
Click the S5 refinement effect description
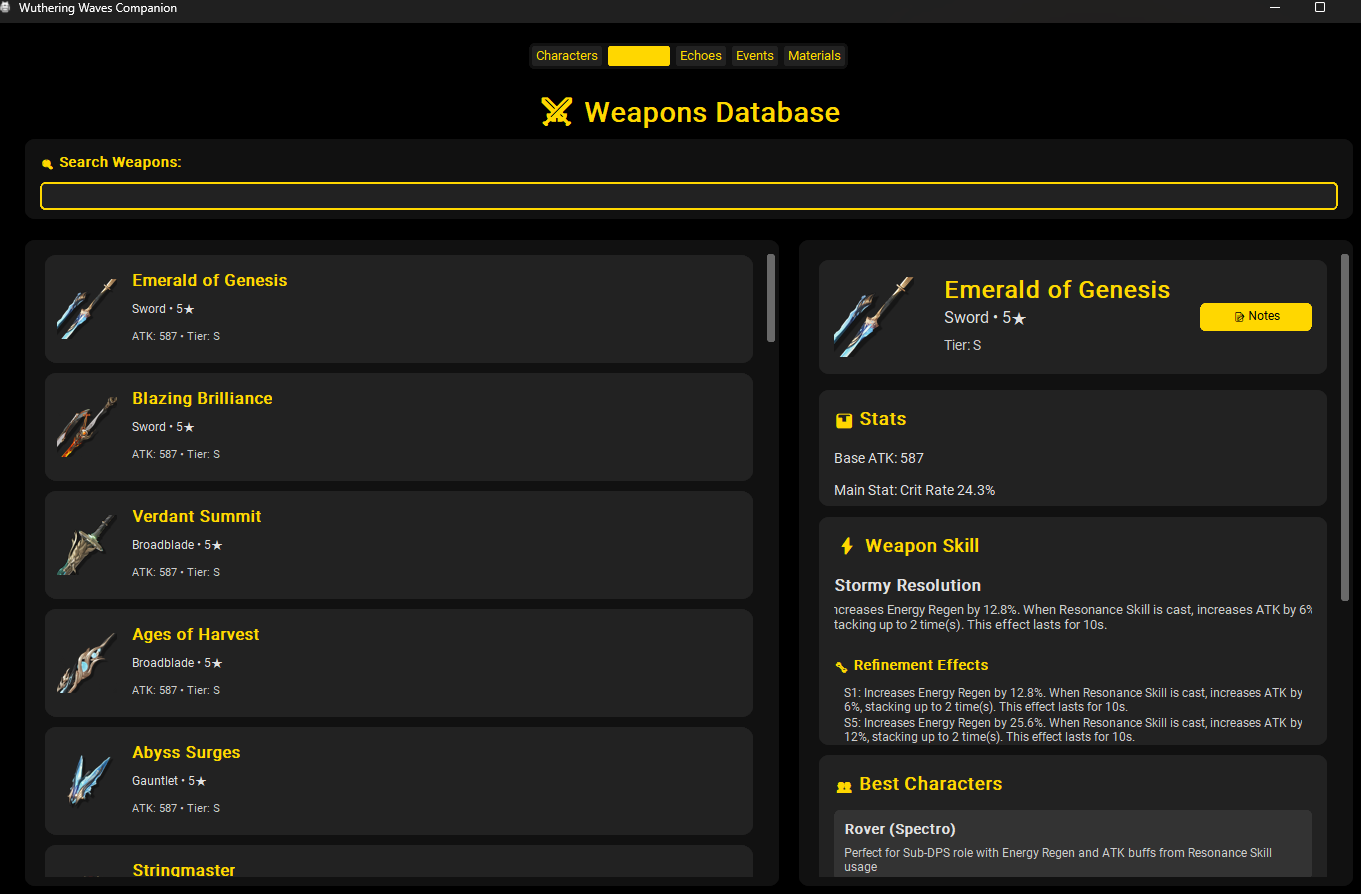point(1073,729)
